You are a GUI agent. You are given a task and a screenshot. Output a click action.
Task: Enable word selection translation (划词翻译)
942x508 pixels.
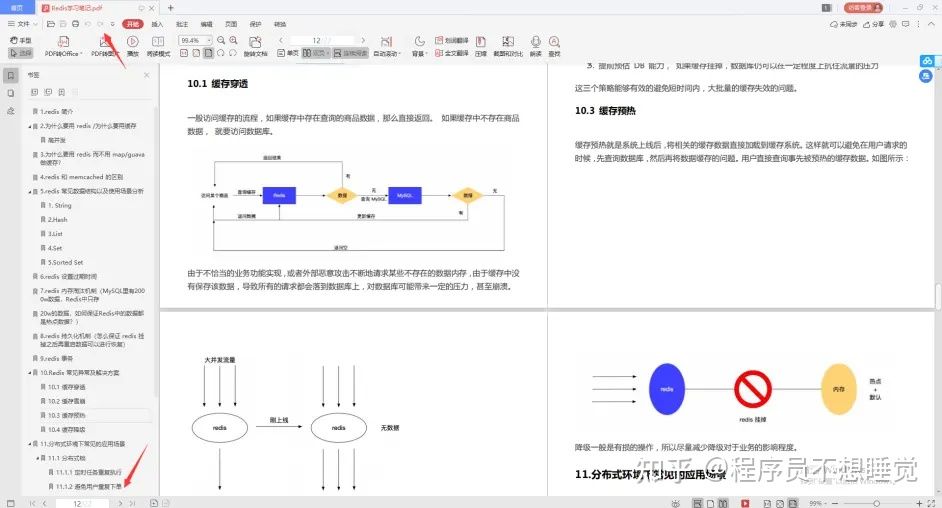click(x=452, y=40)
